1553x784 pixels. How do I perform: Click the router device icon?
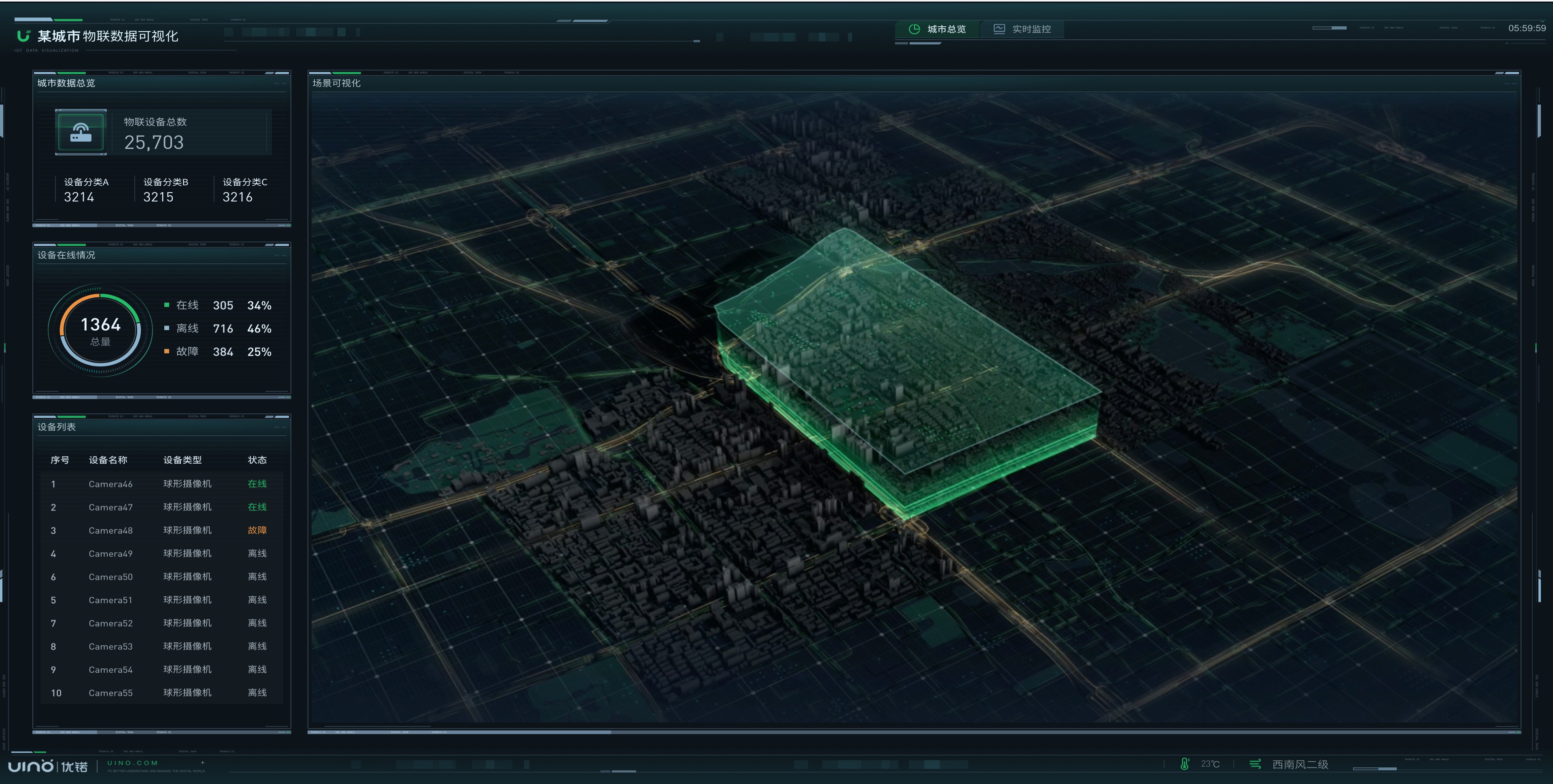(81, 133)
